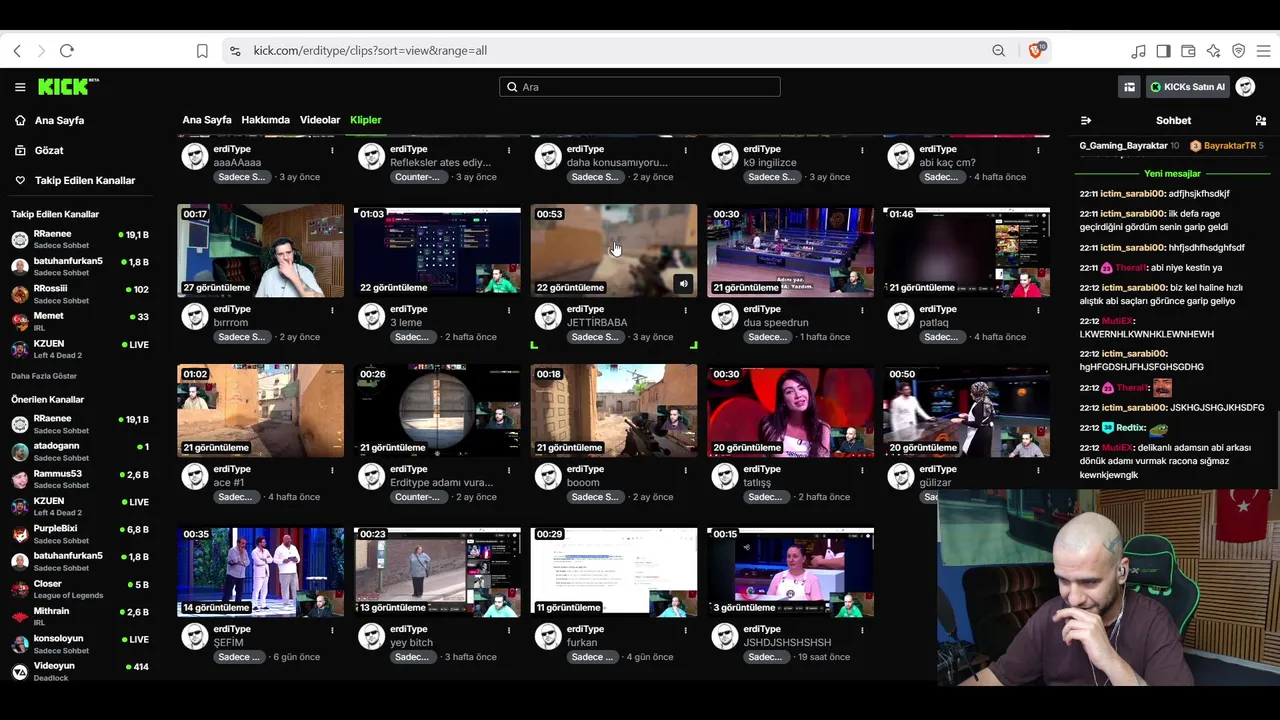Open the konsoloyun recommended channel
This screenshot has width=1280, height=720.
tap(80, 644)
